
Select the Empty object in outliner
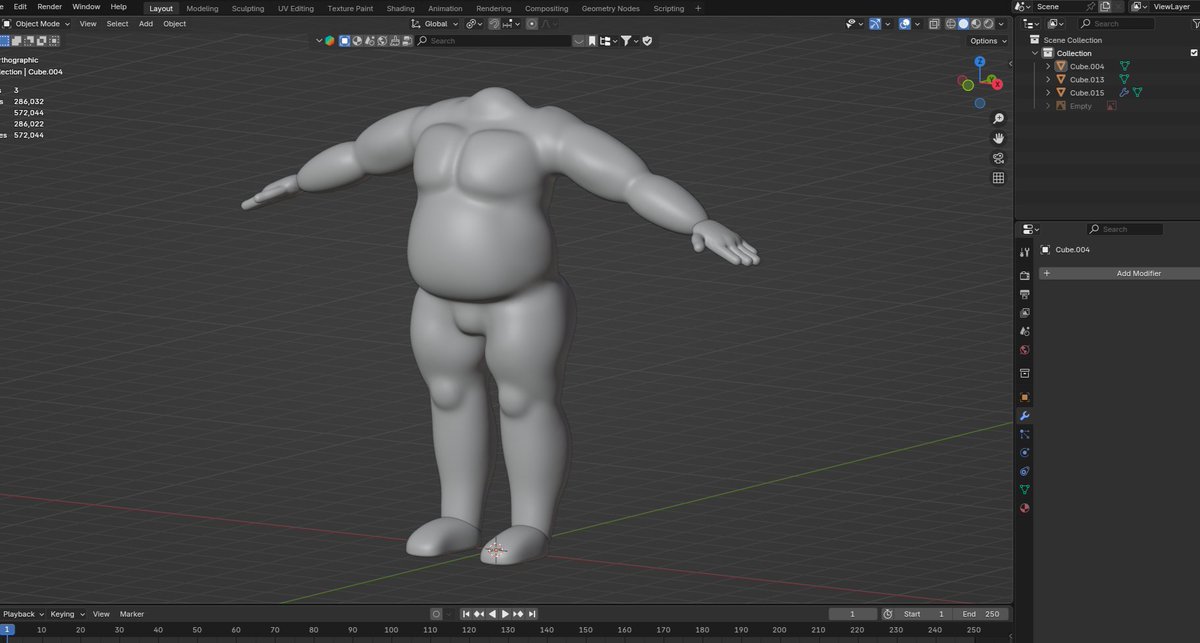pyautogui.click(x=1081, y=106)
